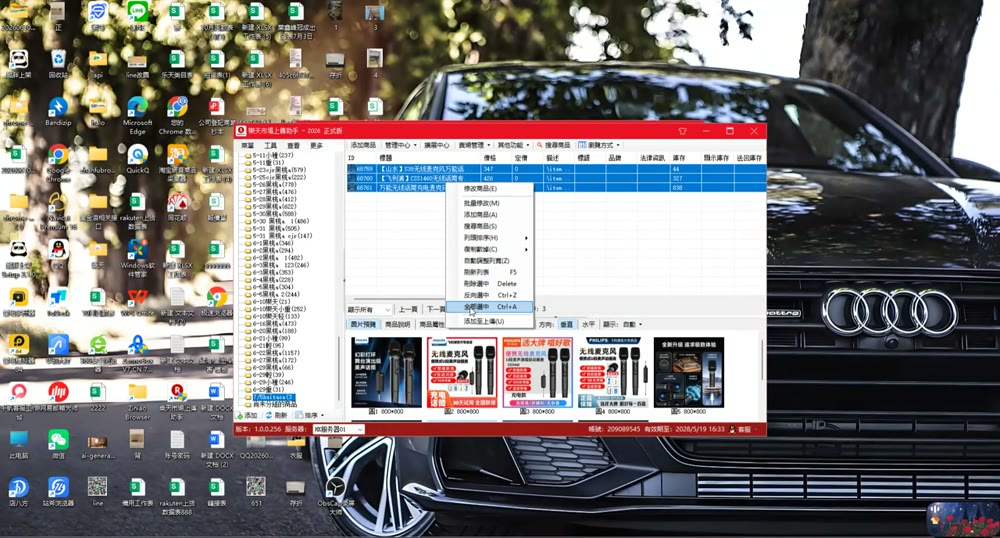Click the 刷新 refresh icon below folder tree
Image resolution: width=1000 pixels, height=538 pixels.
click(x=268, y=415)
